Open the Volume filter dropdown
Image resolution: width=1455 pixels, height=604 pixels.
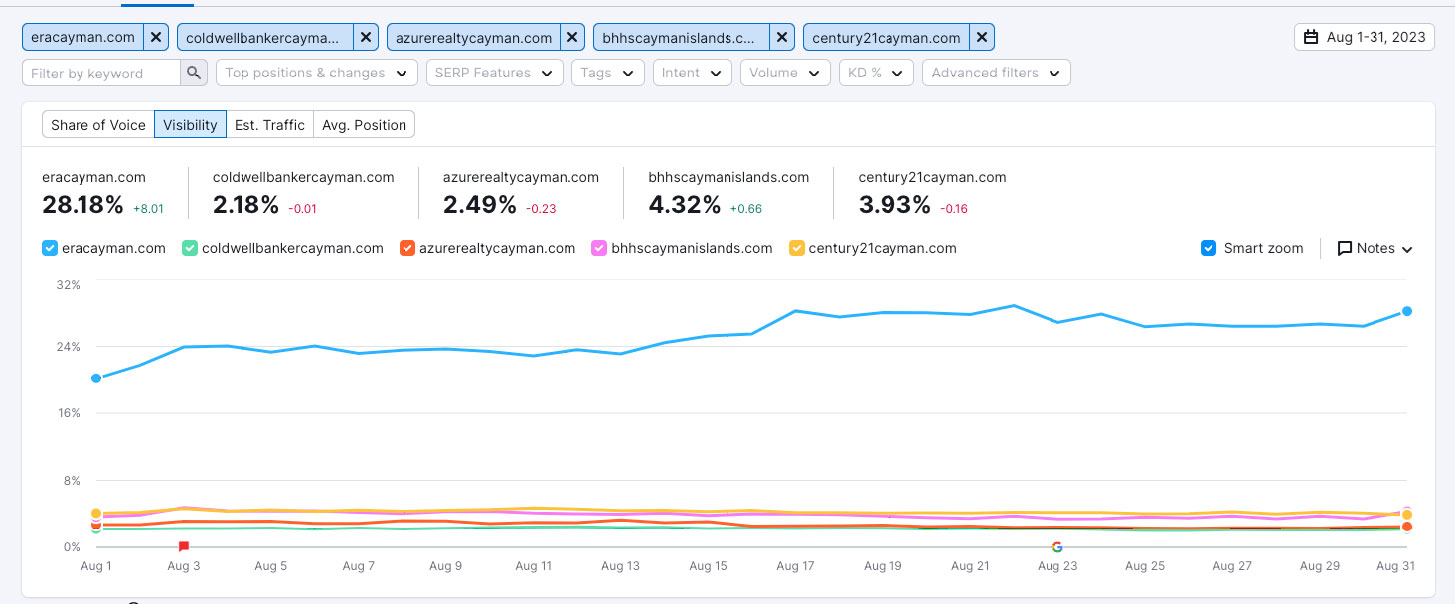point(785,73)
